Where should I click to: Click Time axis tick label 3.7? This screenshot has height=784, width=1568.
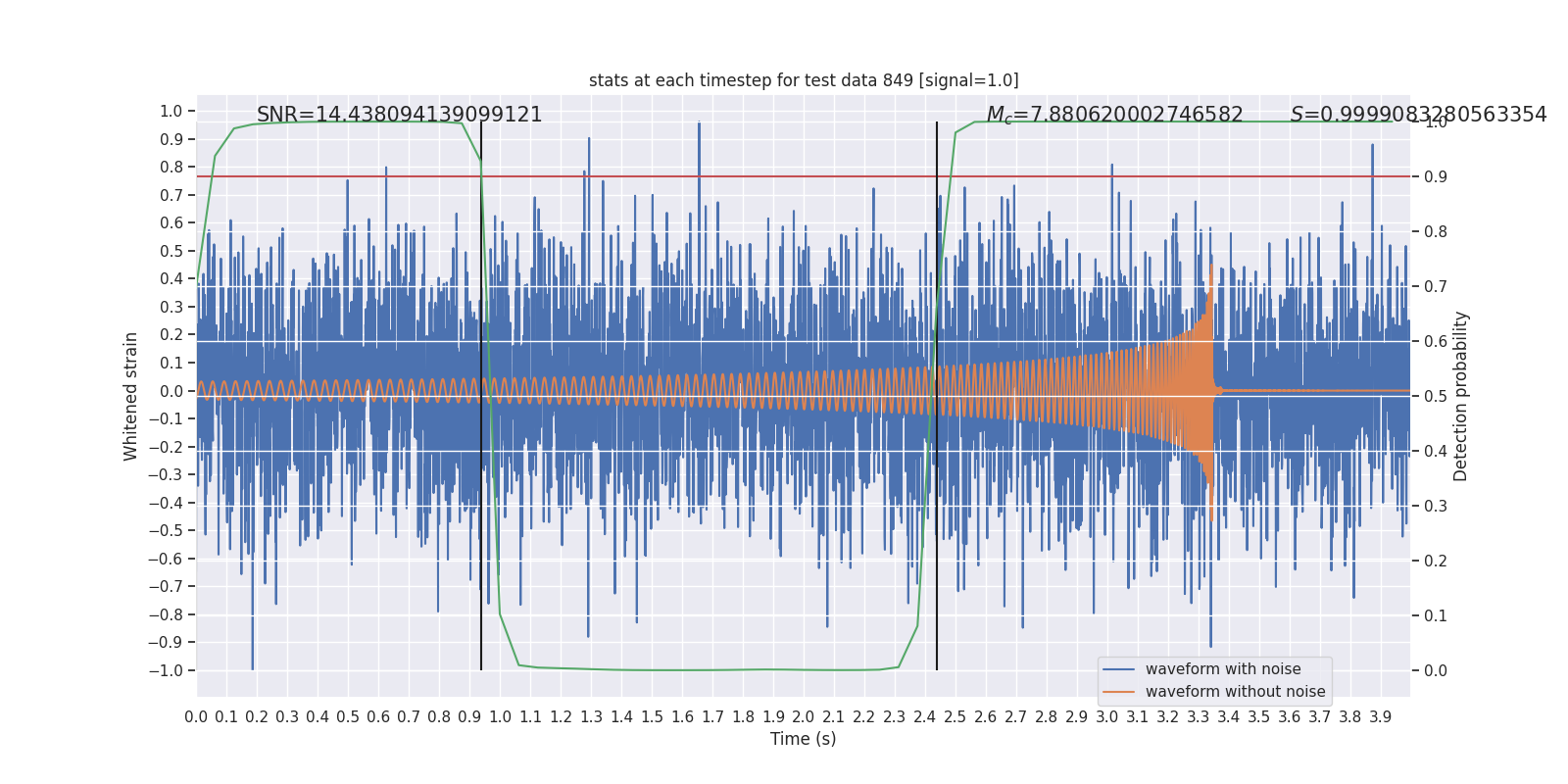coord(1320,717)
